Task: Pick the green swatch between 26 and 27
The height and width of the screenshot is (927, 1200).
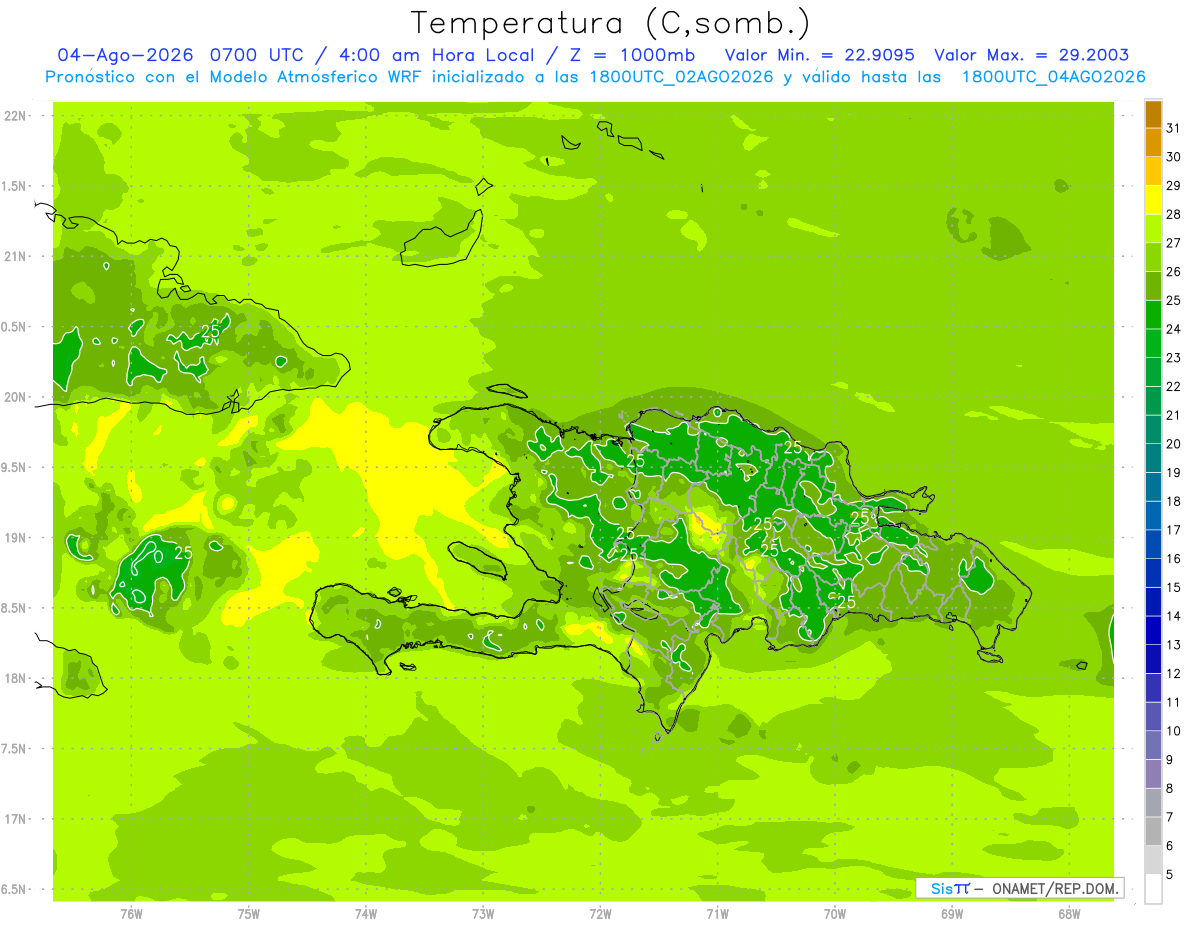Action: point(1153,258)
